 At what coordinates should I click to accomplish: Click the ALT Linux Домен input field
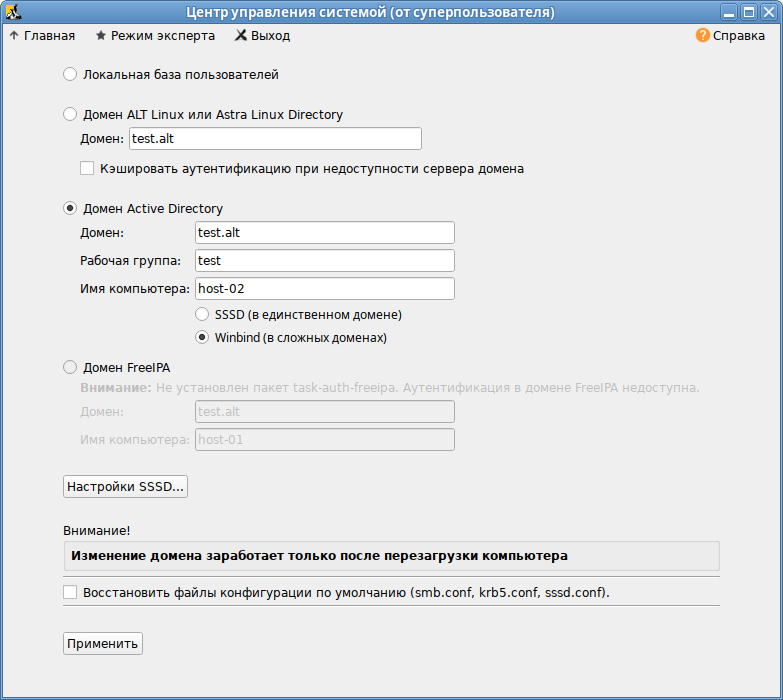tap(275, 139)
